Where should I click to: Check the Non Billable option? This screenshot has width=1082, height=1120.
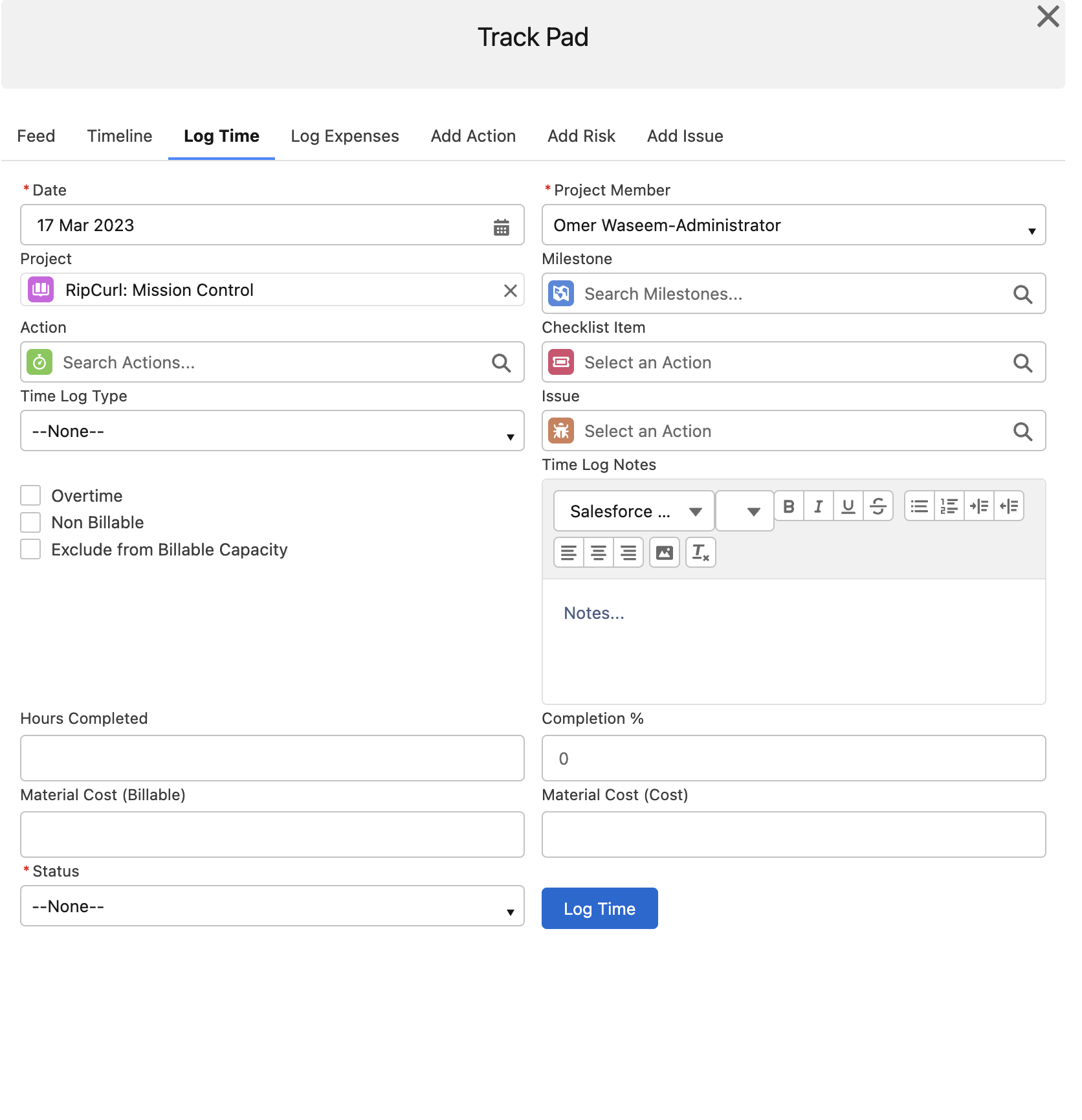30,522
